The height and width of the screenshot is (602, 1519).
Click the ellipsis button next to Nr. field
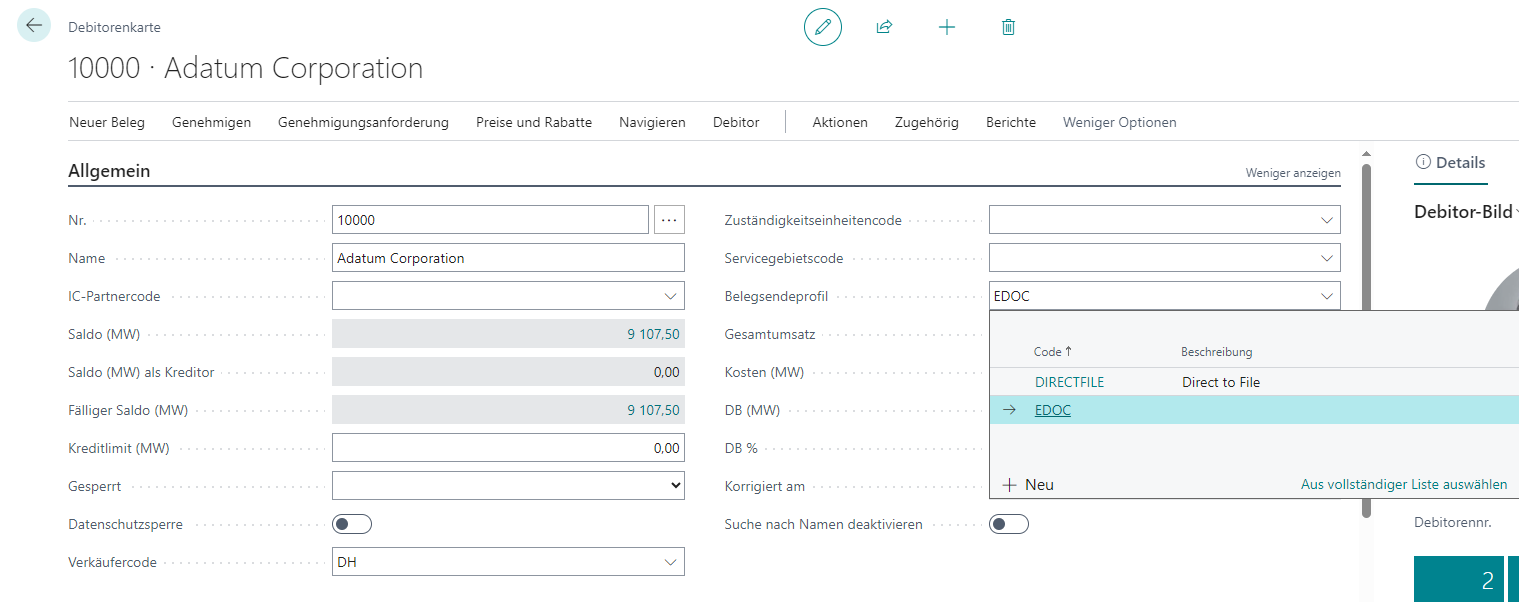pos(669,220)
